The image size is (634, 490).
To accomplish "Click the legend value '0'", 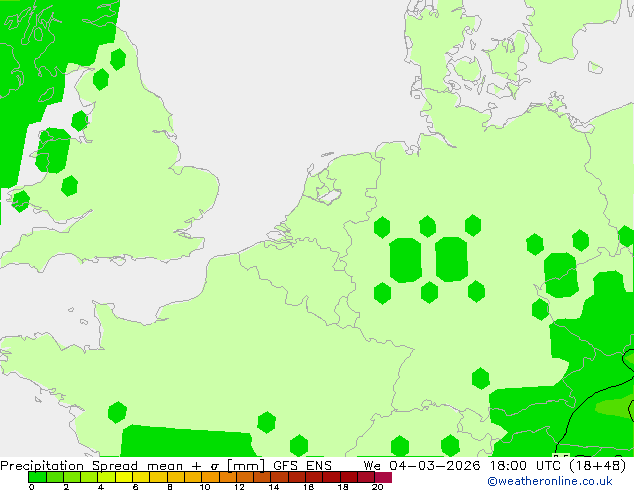I will coord(32,486).
